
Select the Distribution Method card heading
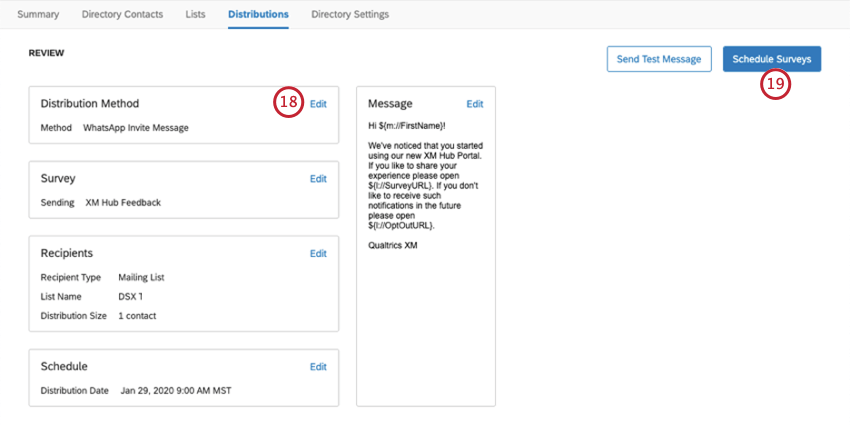click(90, 103)
